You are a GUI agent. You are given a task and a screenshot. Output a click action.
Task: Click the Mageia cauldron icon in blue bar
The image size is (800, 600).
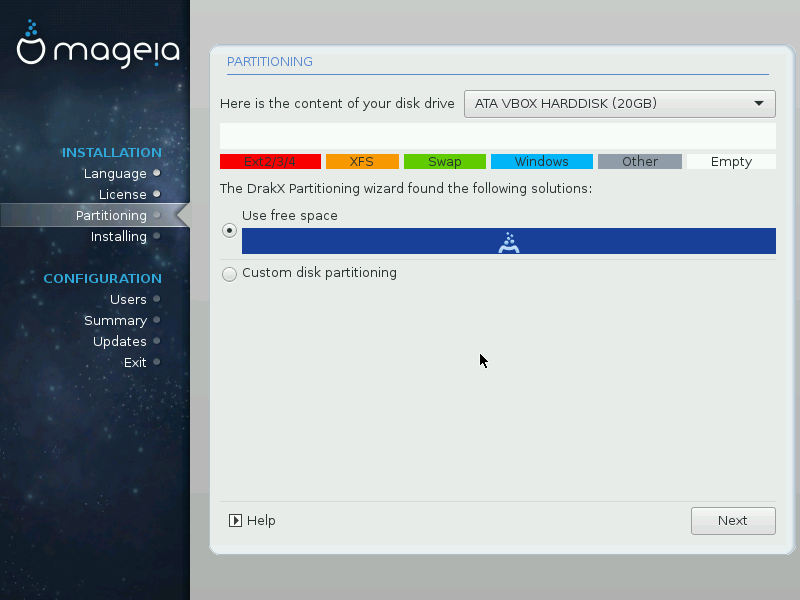[x=508, y=241]
